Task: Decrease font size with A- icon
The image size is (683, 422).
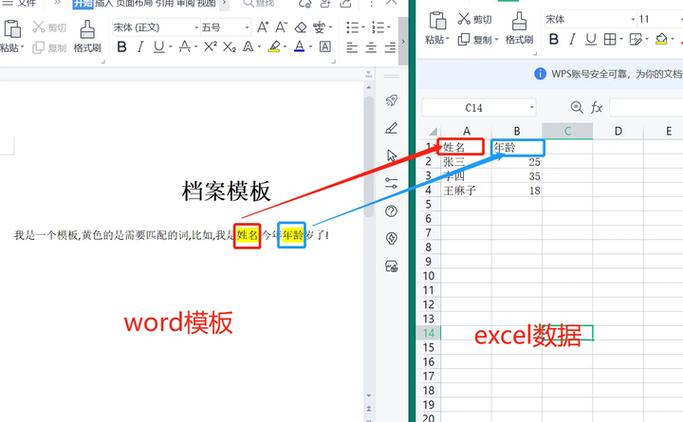Action: point(281,27)
